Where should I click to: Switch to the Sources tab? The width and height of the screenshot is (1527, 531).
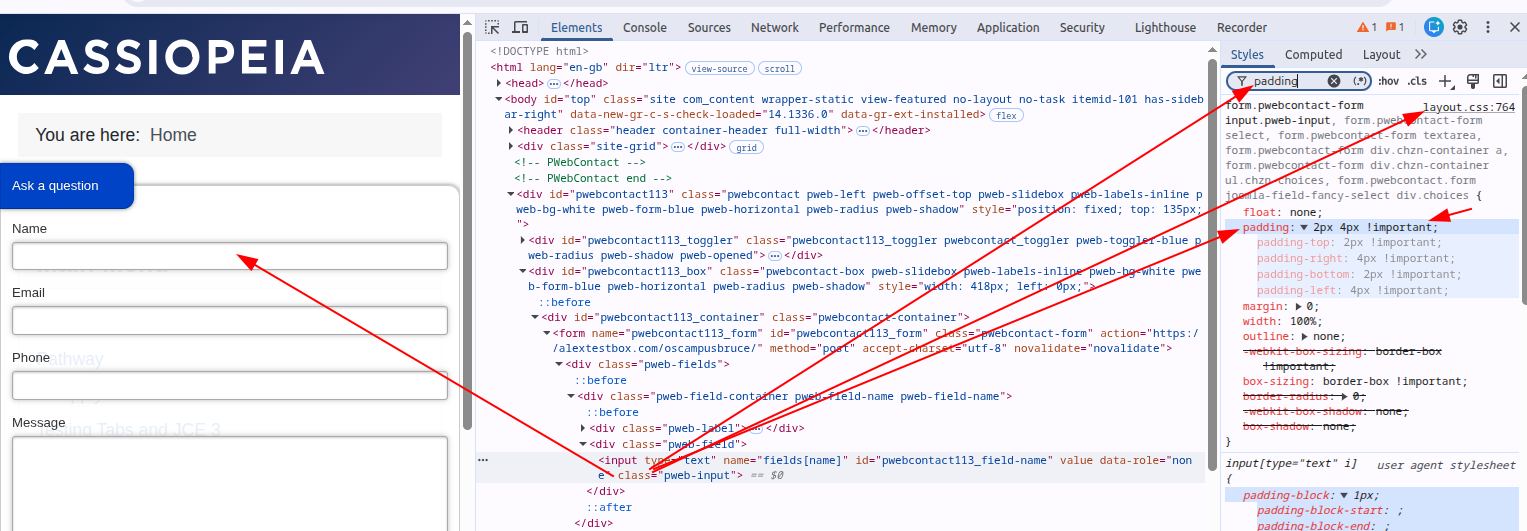pyautogui.click(x=709, y=27)
